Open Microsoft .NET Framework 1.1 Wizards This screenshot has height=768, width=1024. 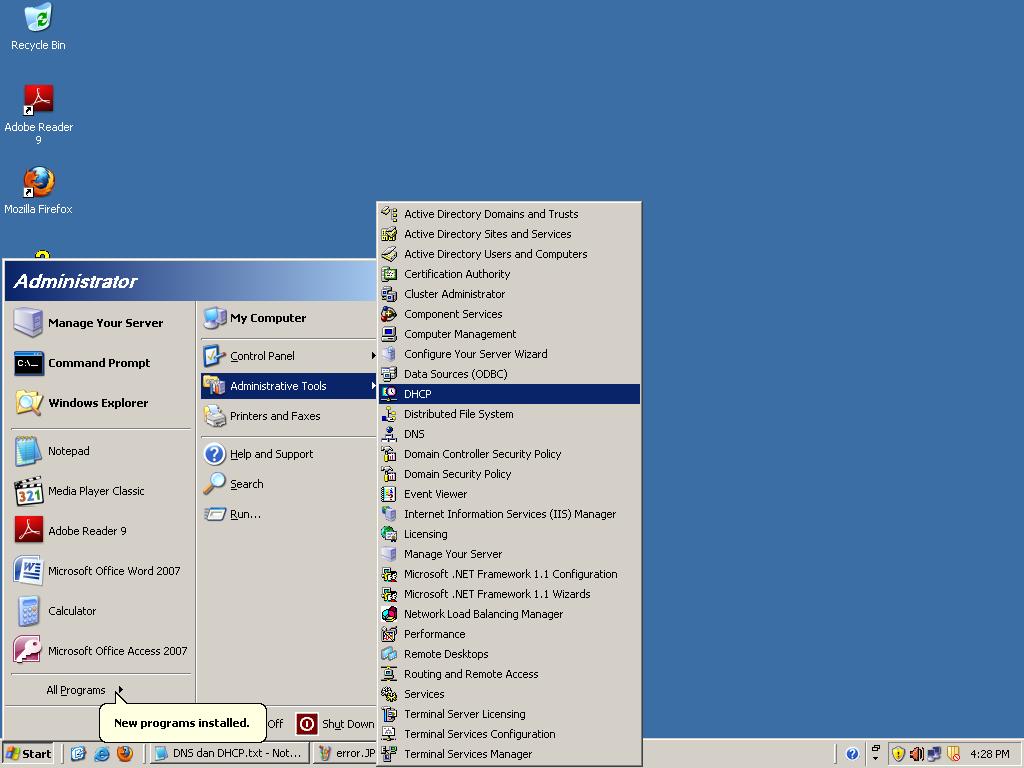tap(509, 594)
